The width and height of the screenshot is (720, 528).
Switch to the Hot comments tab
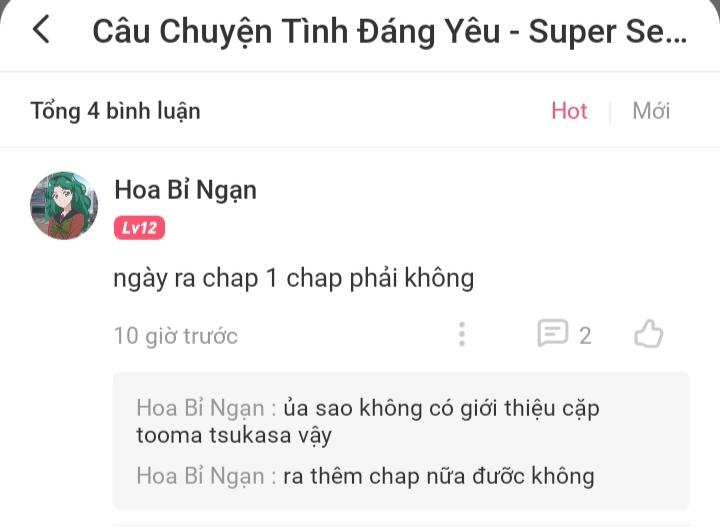[x=569, y=111]
